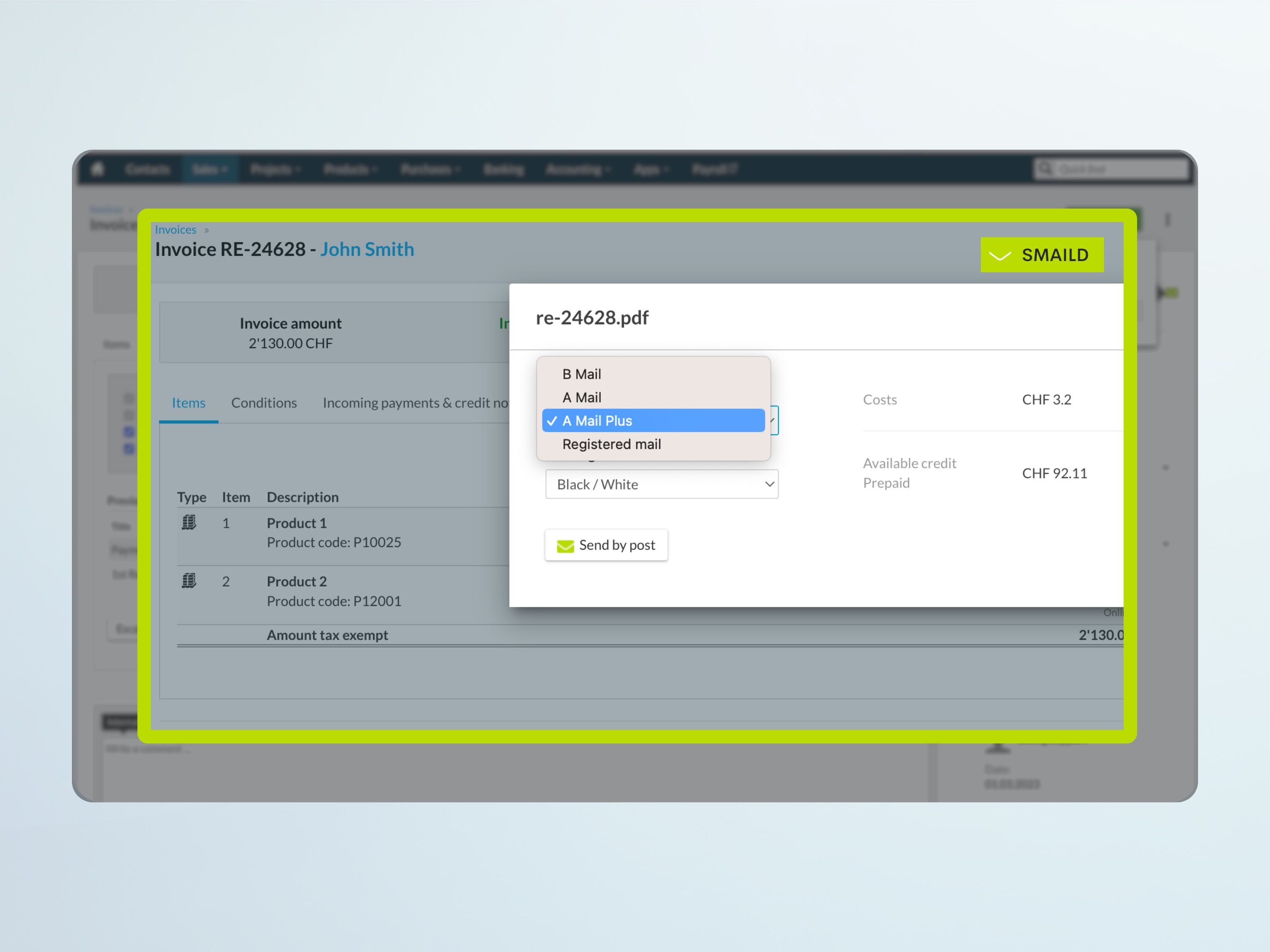This screenshot has height=952, width=1270.
Task: Open the Black / White print dropdown
Action: pyautogui.click(x=661, y=484)
